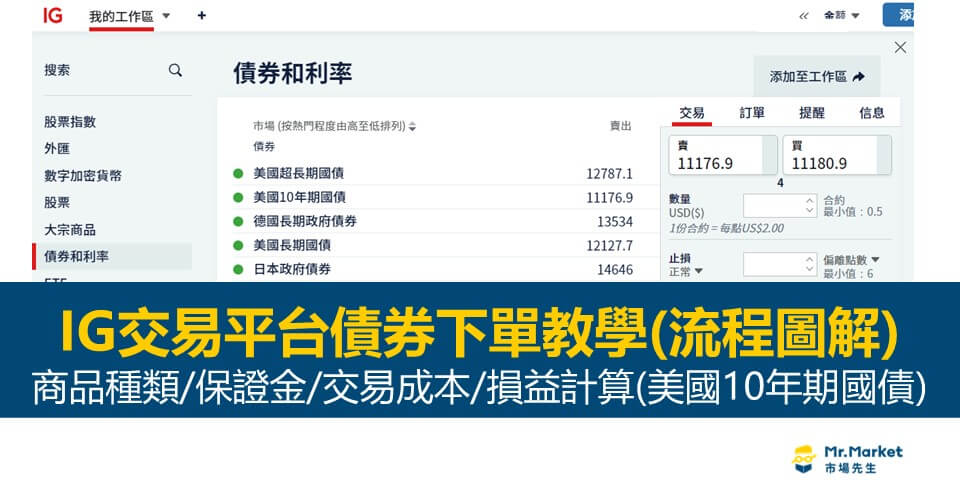Click green status dot of 日本政府債券
960x502 pixels.
pyautogui.click(x=238, y=269)
